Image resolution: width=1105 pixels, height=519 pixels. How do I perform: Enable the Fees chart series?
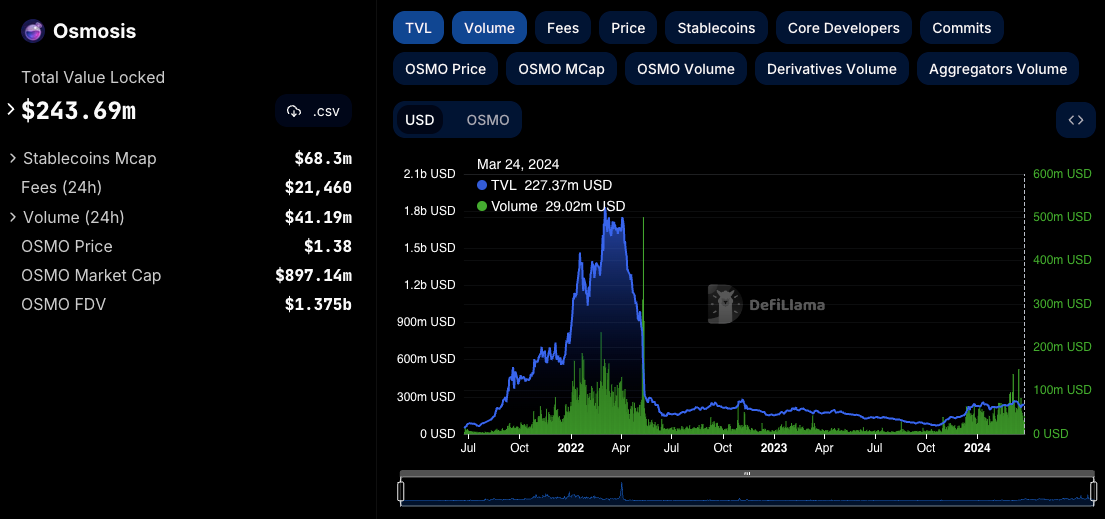562,28
